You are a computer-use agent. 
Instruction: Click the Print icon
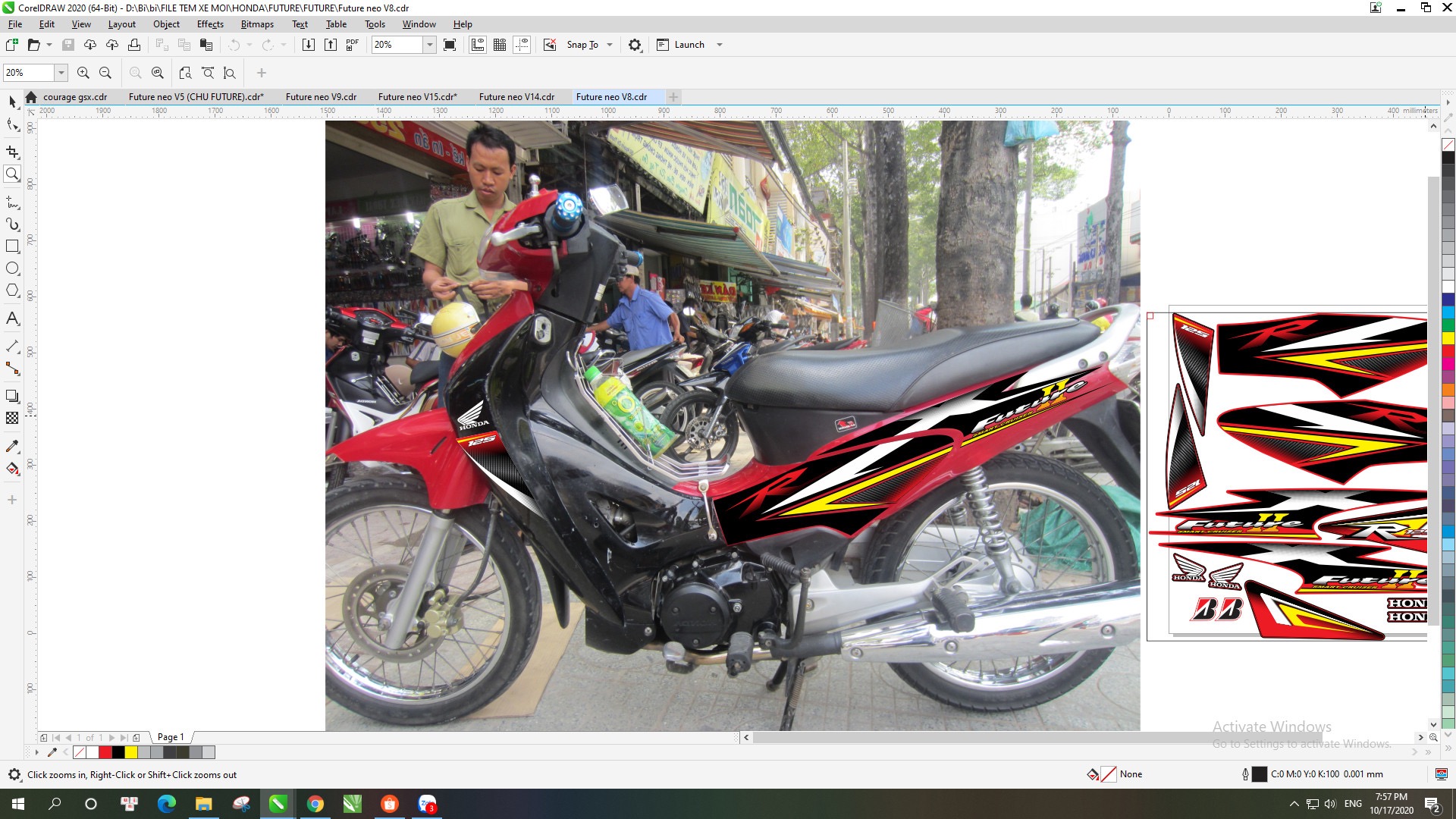coord(134,45)
